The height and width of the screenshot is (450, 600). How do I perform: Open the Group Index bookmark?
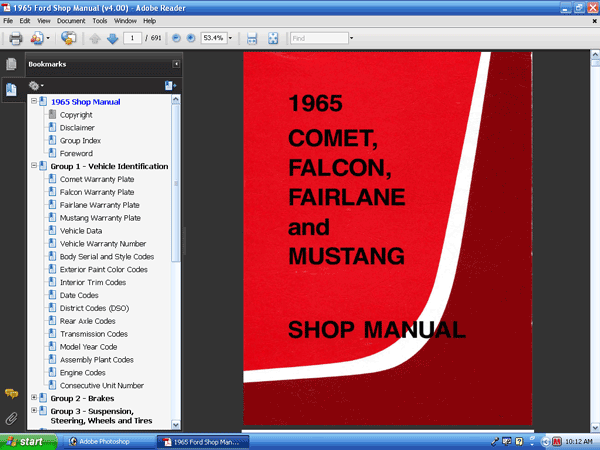click(80, 141)
